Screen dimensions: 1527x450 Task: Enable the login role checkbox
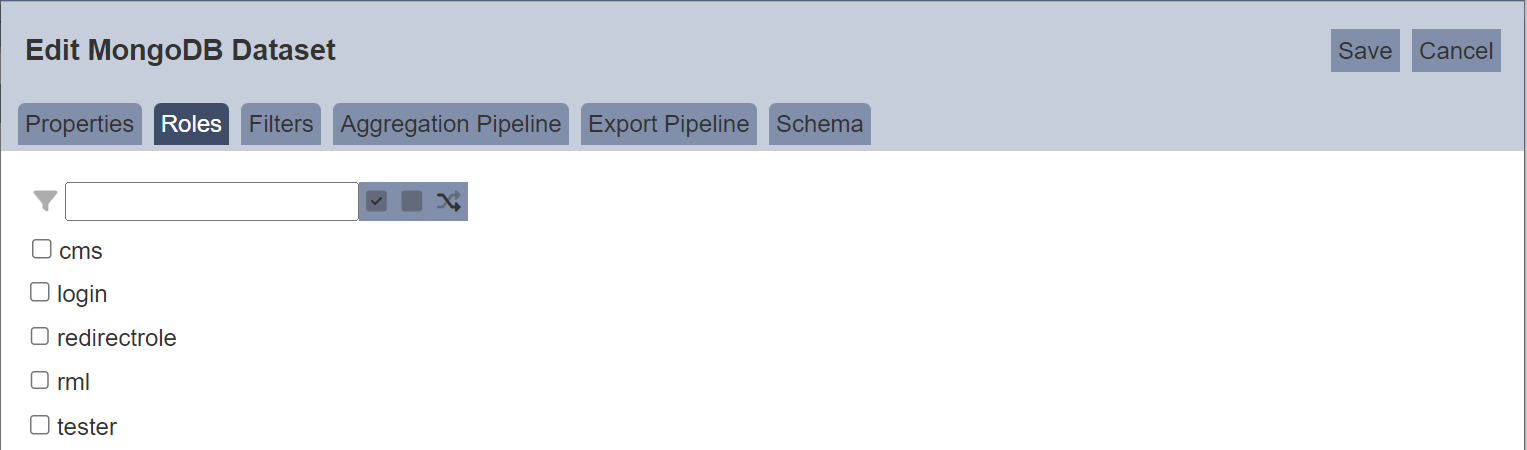[40, 292]
